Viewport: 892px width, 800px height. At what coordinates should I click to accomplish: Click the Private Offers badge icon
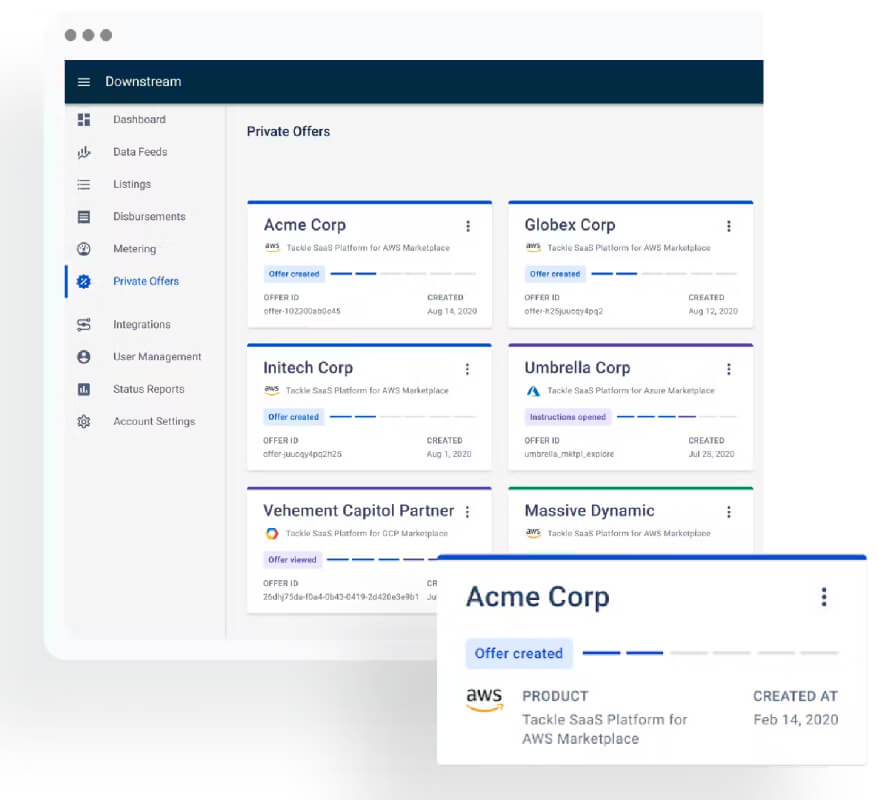84,281
